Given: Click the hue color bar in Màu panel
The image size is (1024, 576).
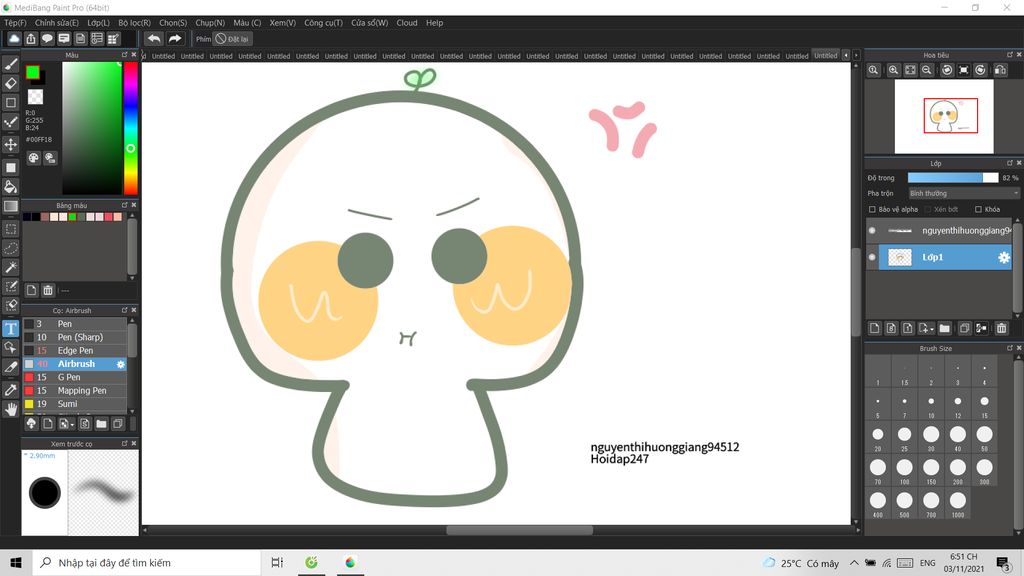Looking at the screenshot, I should [x=131, y=129].
